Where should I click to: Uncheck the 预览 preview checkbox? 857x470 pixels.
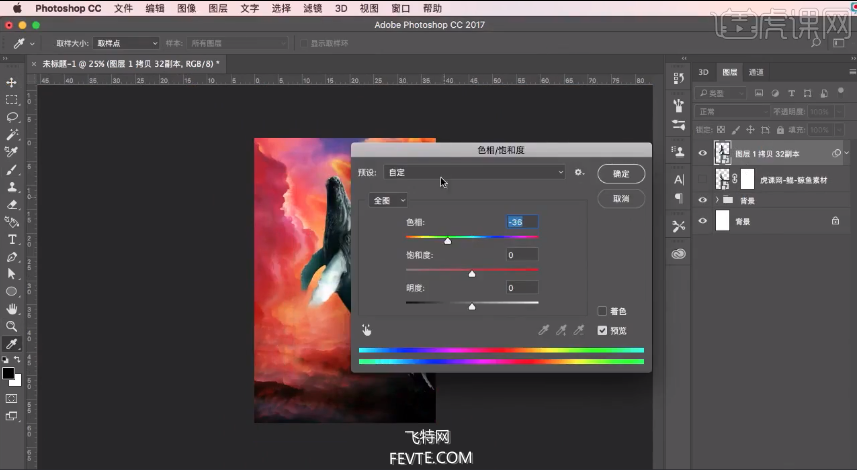[602, 331]
